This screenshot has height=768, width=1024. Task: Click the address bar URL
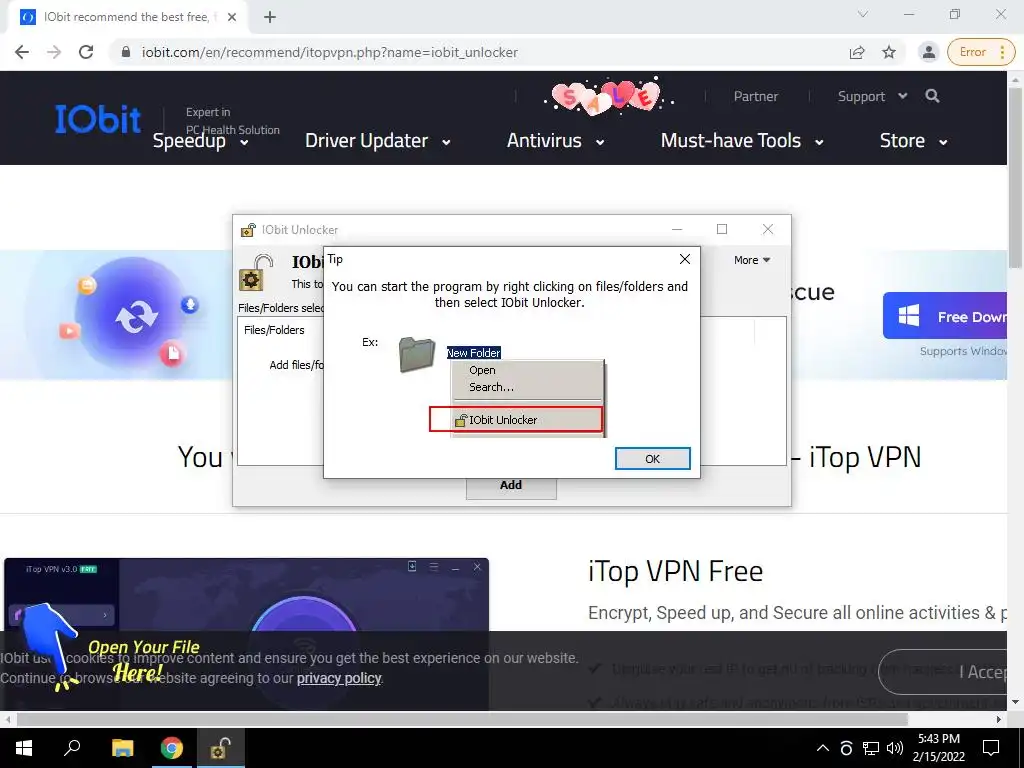coord(330,52)
